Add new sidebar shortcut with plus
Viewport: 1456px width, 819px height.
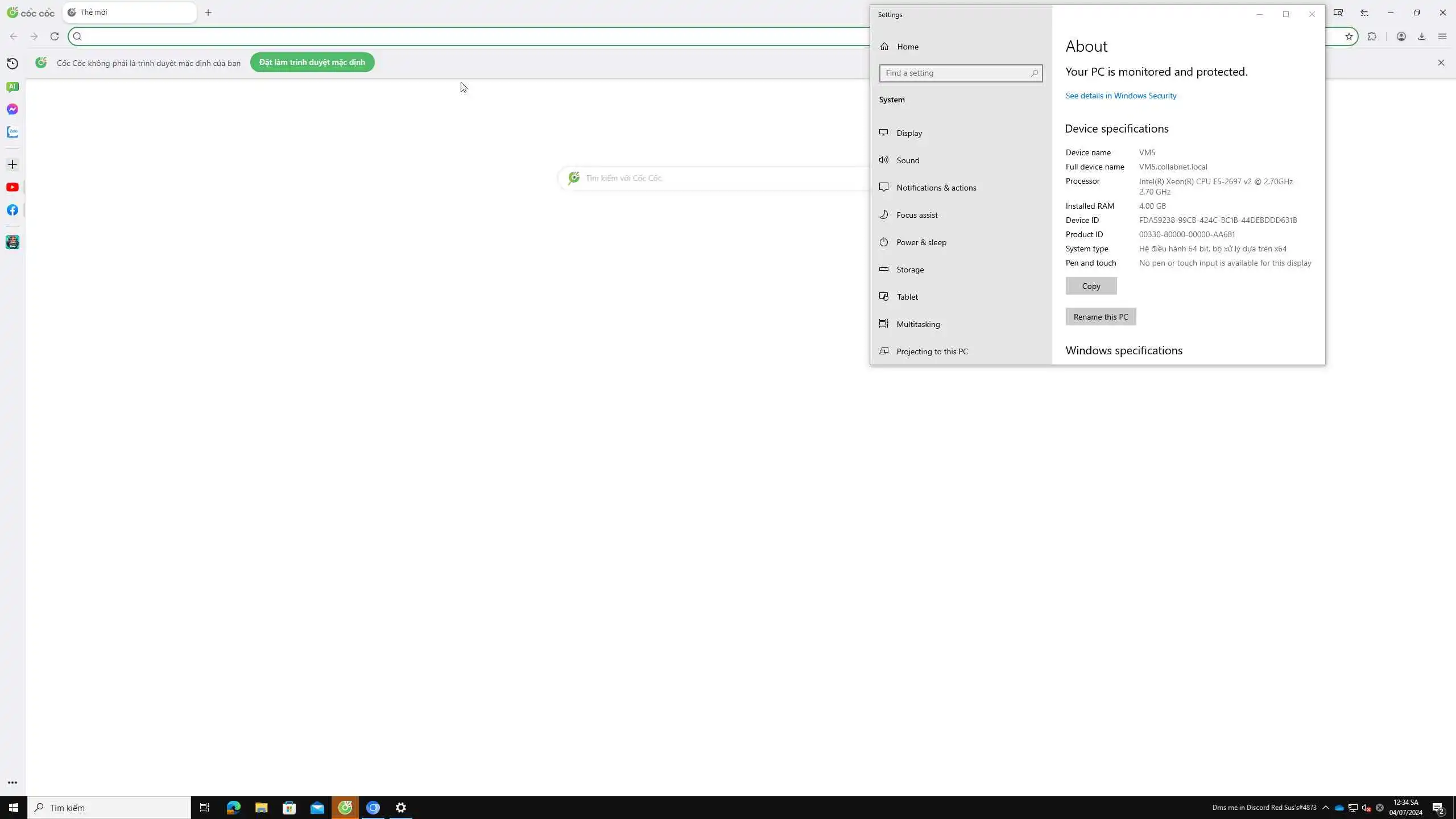pos(13,164)
